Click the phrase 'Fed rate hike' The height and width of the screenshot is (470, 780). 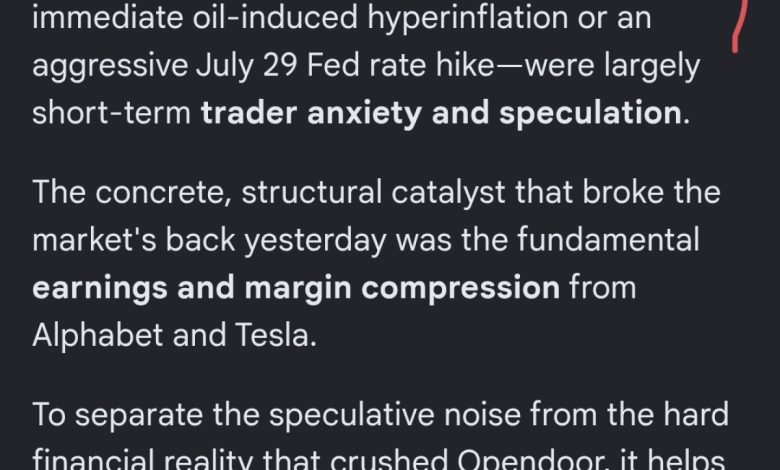tap(400, 66)
